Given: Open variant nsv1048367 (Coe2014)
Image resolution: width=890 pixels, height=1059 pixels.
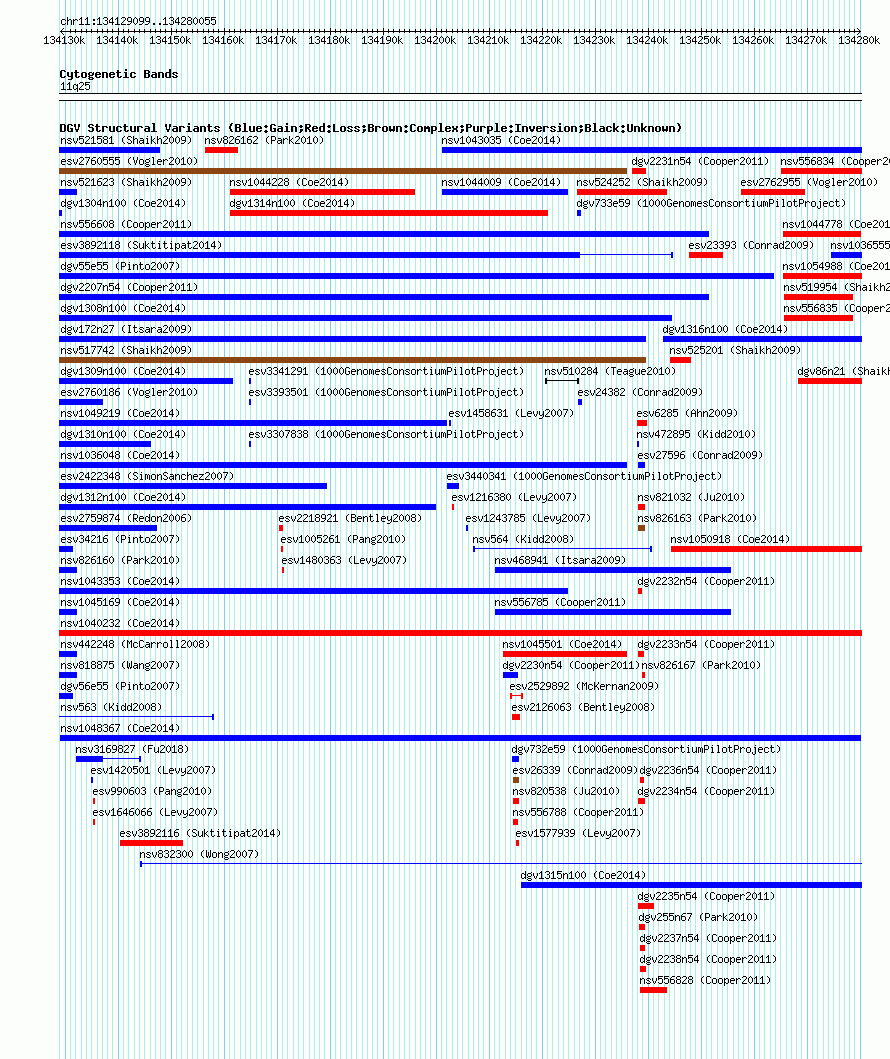Looking at the screenshot, I should 120,728.
